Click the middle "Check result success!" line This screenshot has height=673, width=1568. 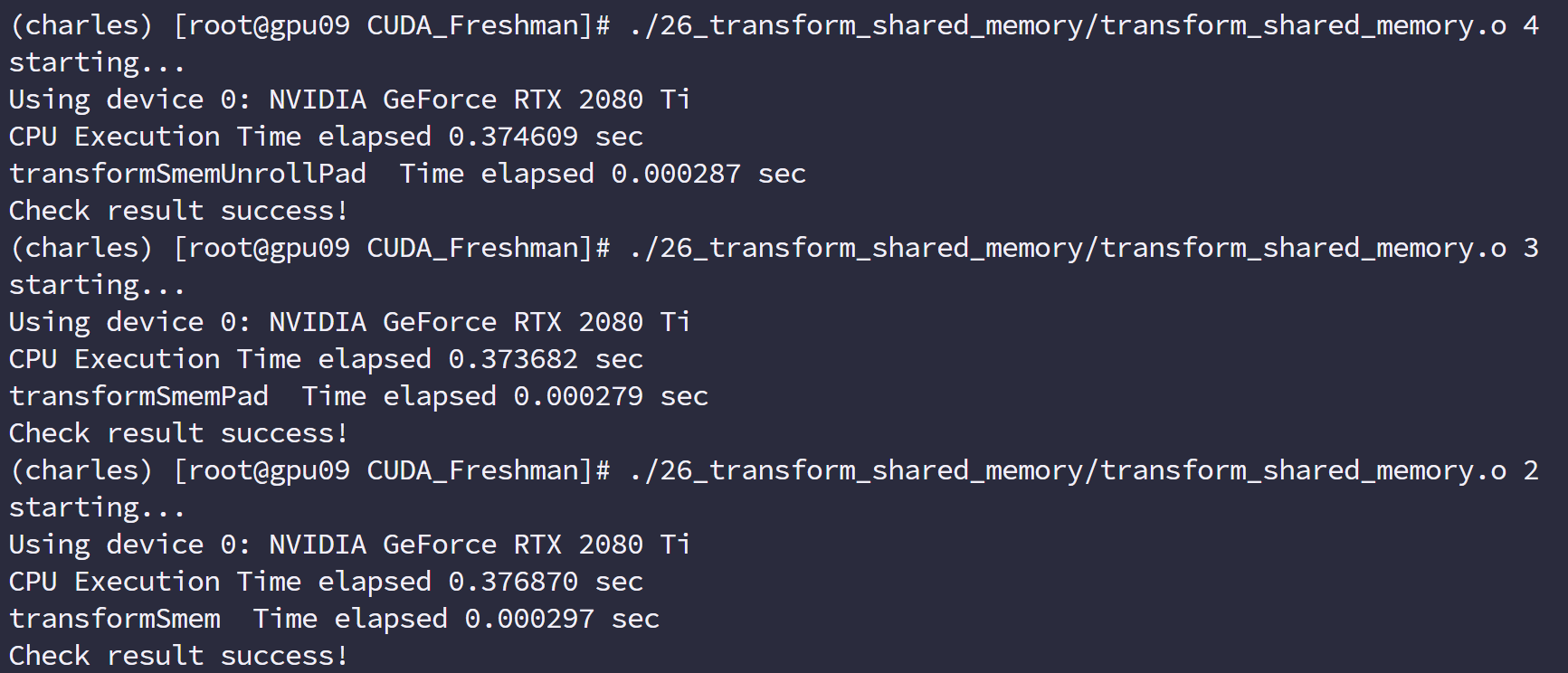point(178,433)
